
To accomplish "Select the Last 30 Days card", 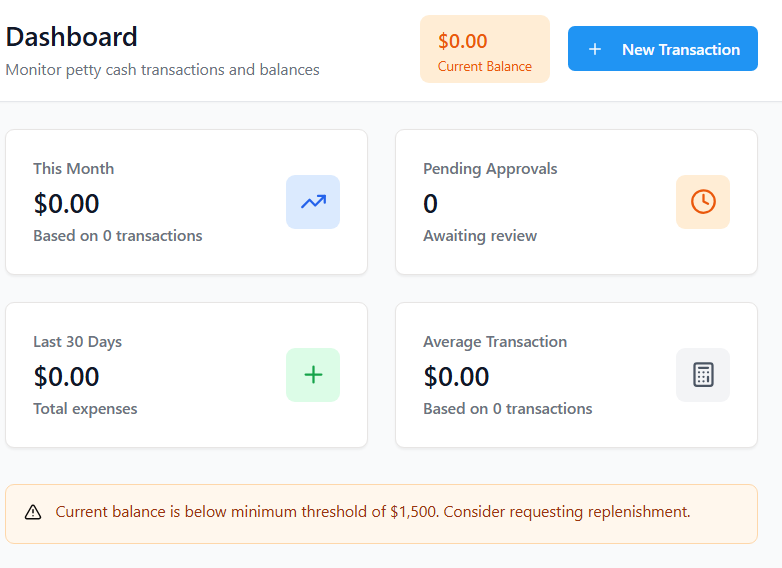I will [186, 375].
